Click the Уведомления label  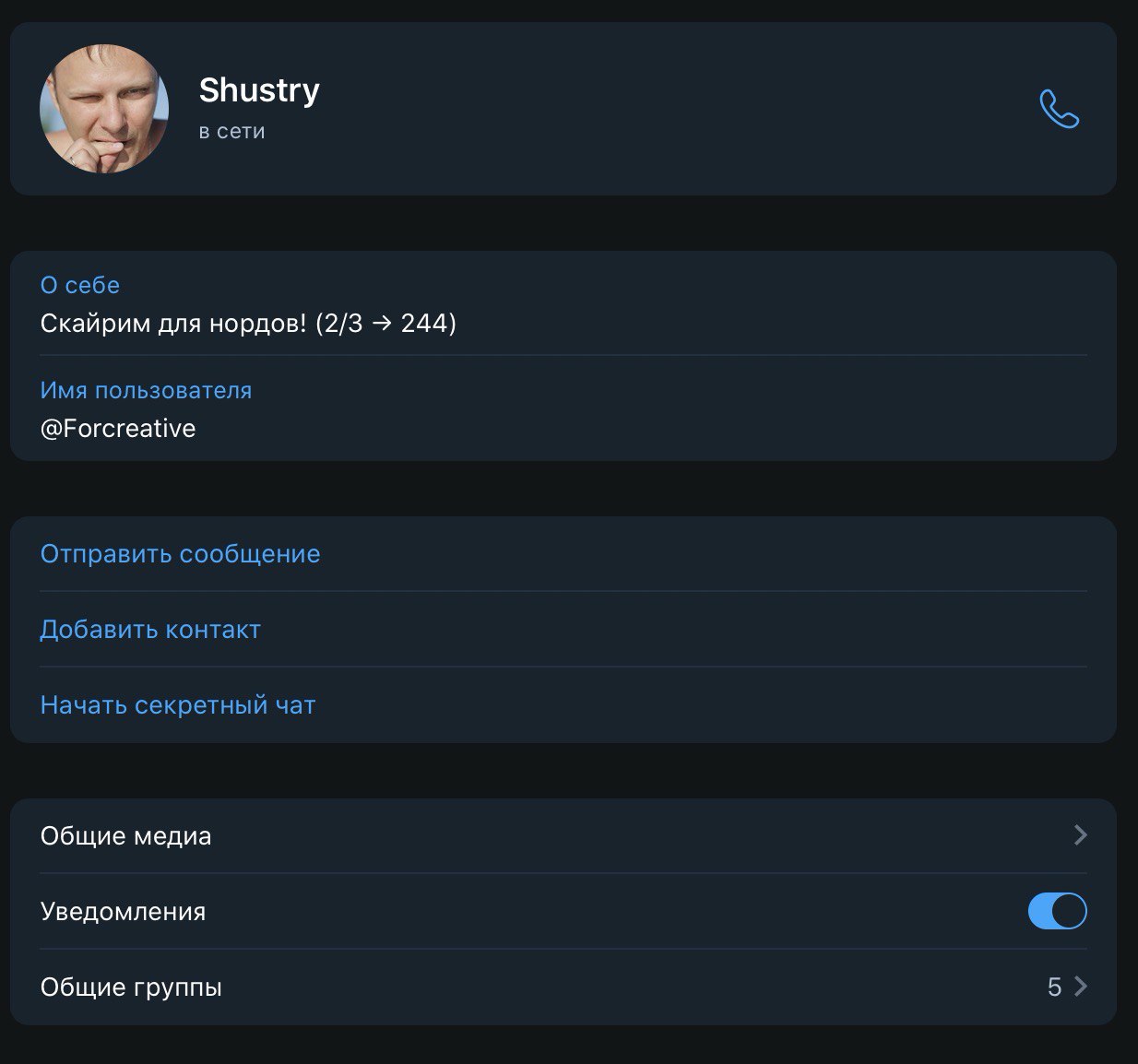click(124, 912)
